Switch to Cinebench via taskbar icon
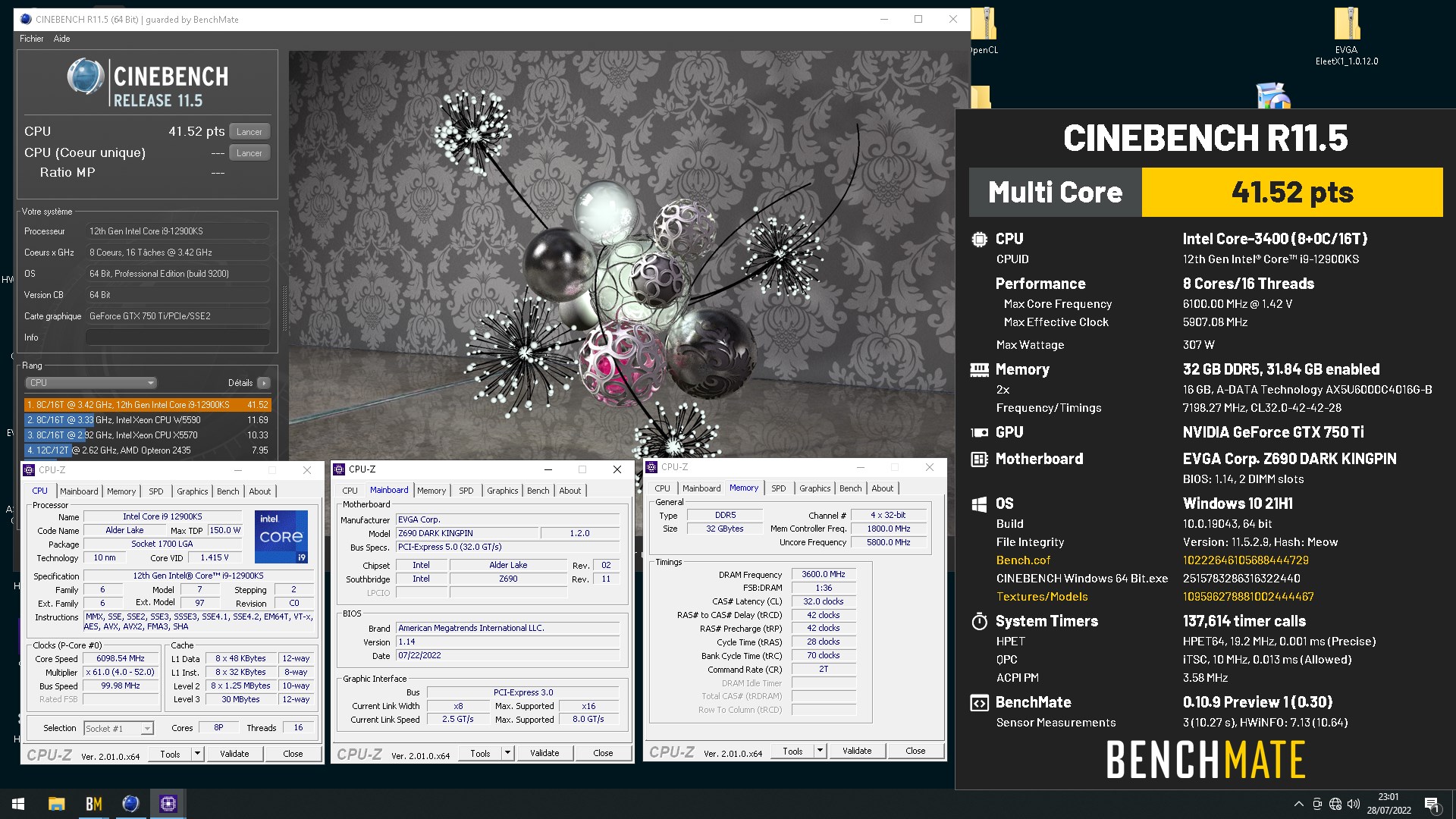The height and width of the screenshot is (819, 1456). 130,804
